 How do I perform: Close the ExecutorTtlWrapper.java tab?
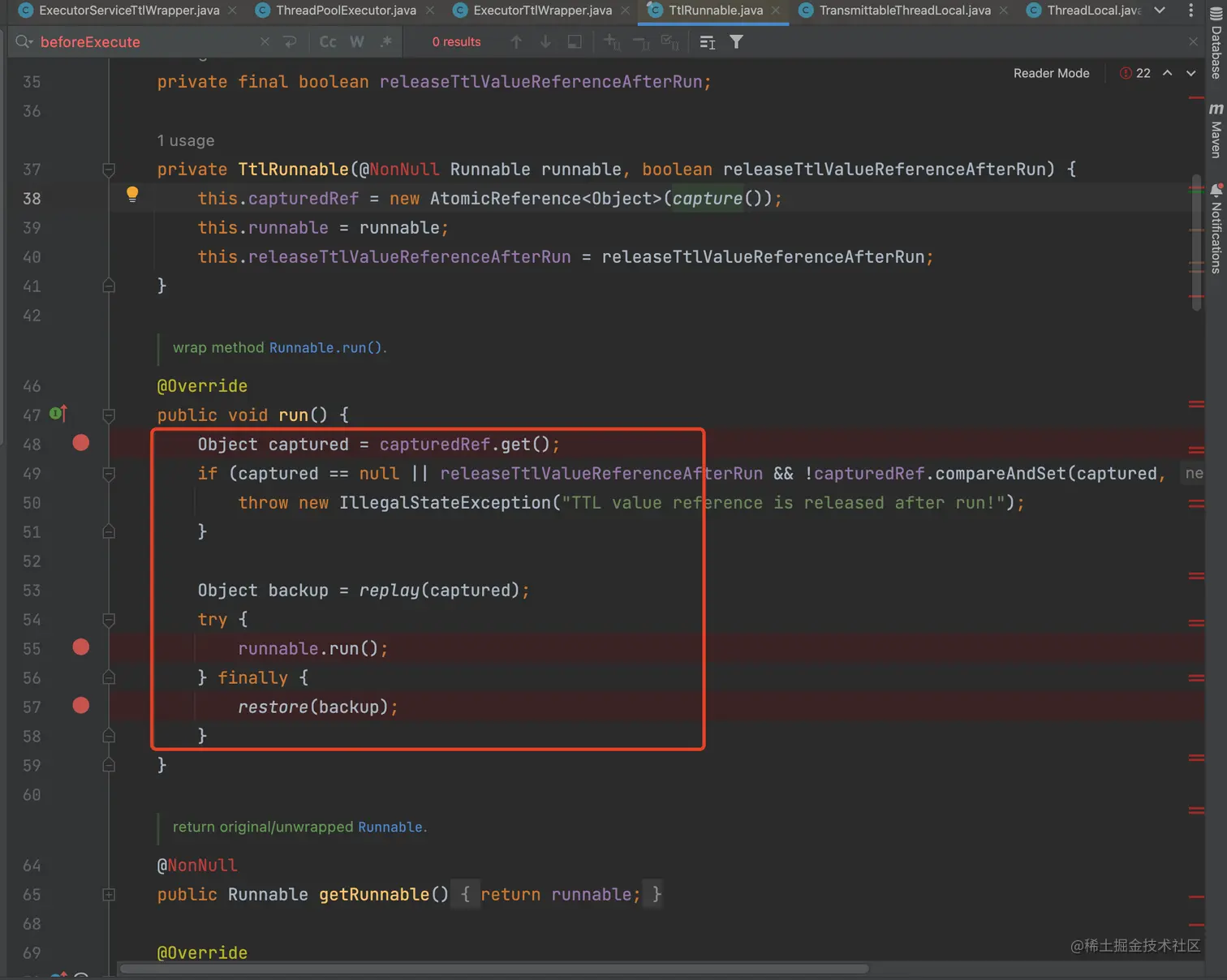625,11
